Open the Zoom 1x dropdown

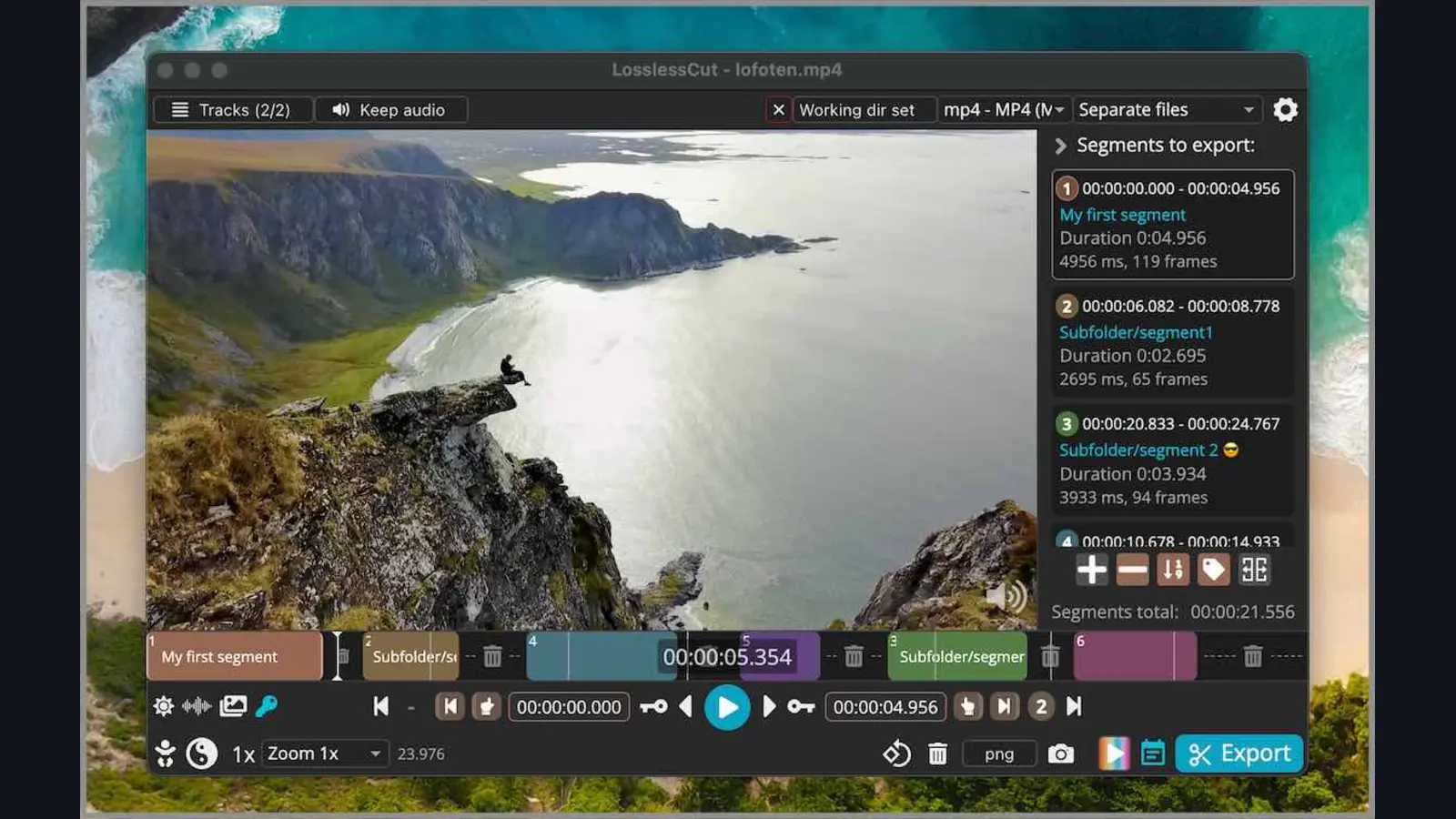(x=326, y=753)
